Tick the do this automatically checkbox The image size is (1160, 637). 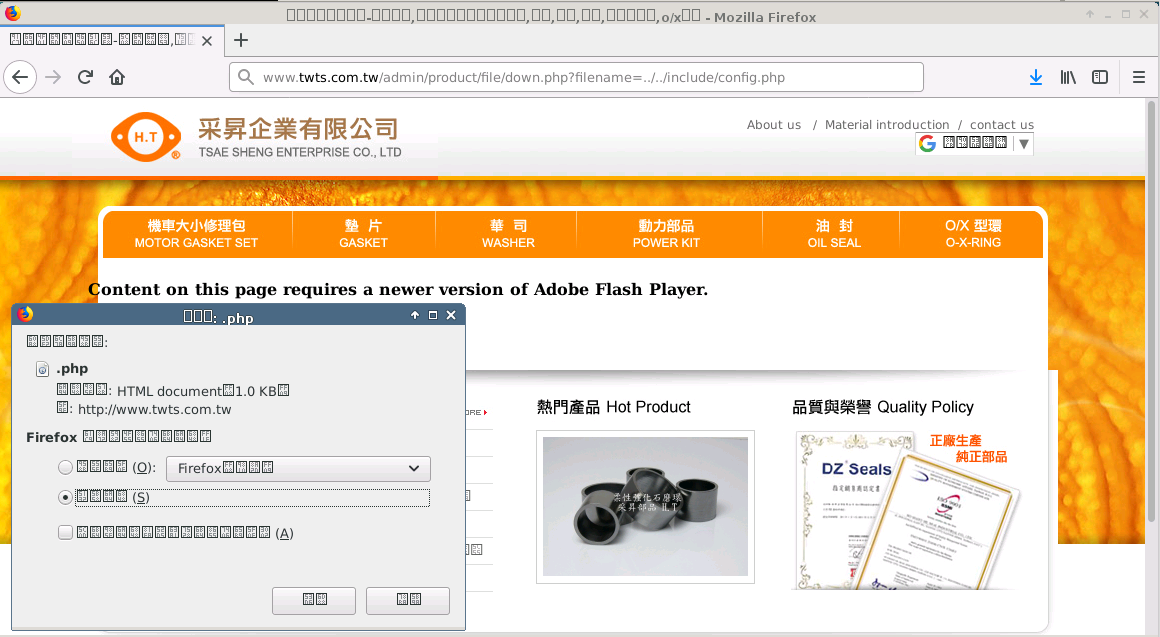[x=65, y=533]
